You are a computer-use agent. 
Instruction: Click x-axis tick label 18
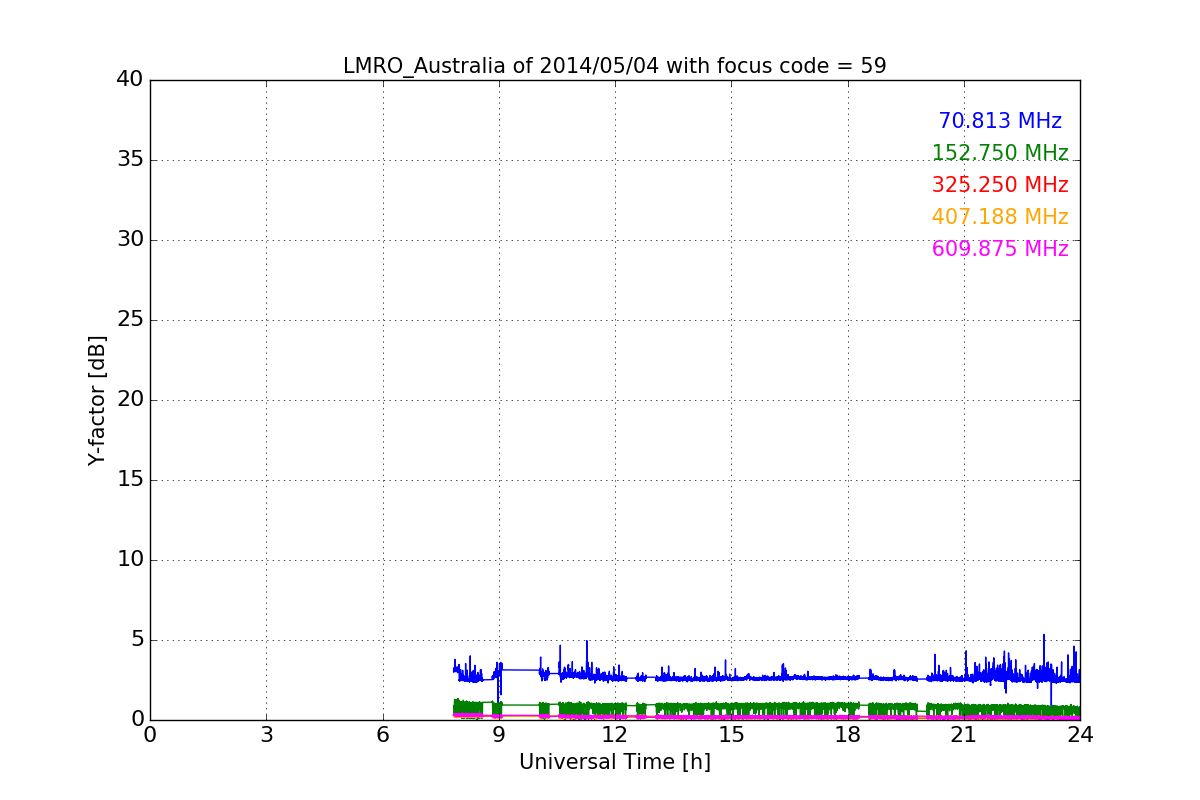coord(847,735)
